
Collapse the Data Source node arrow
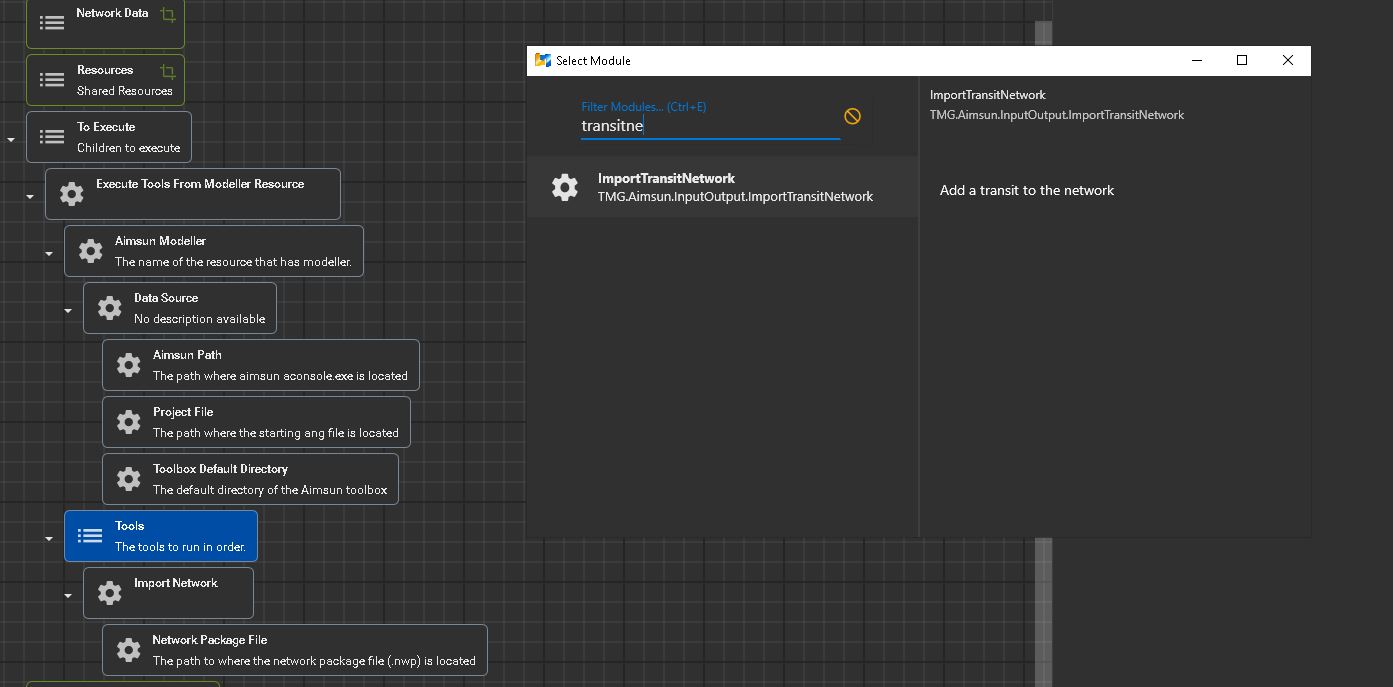(68, 310)
